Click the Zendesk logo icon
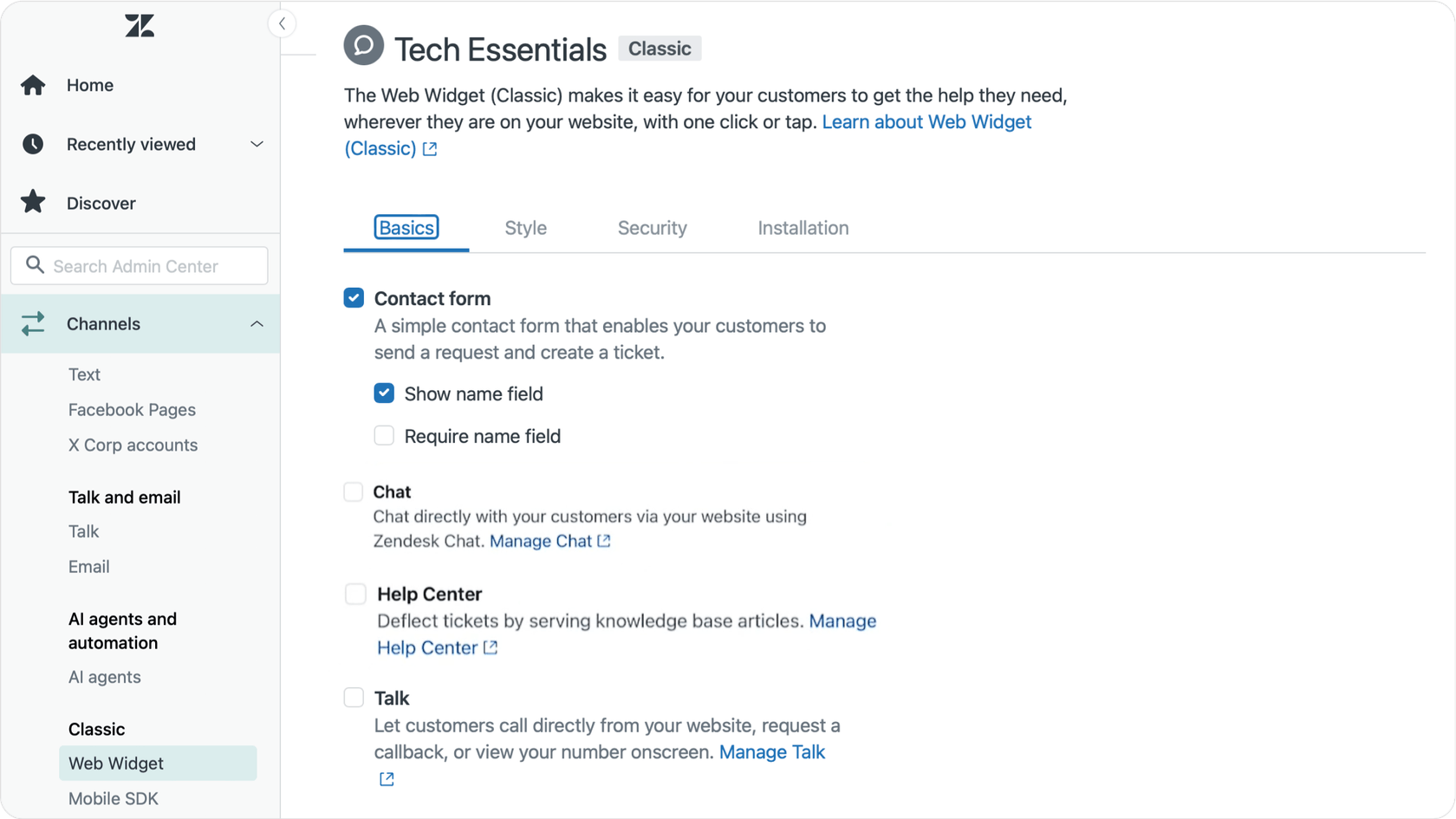1456x819 pixels. [x=140, y=26]
